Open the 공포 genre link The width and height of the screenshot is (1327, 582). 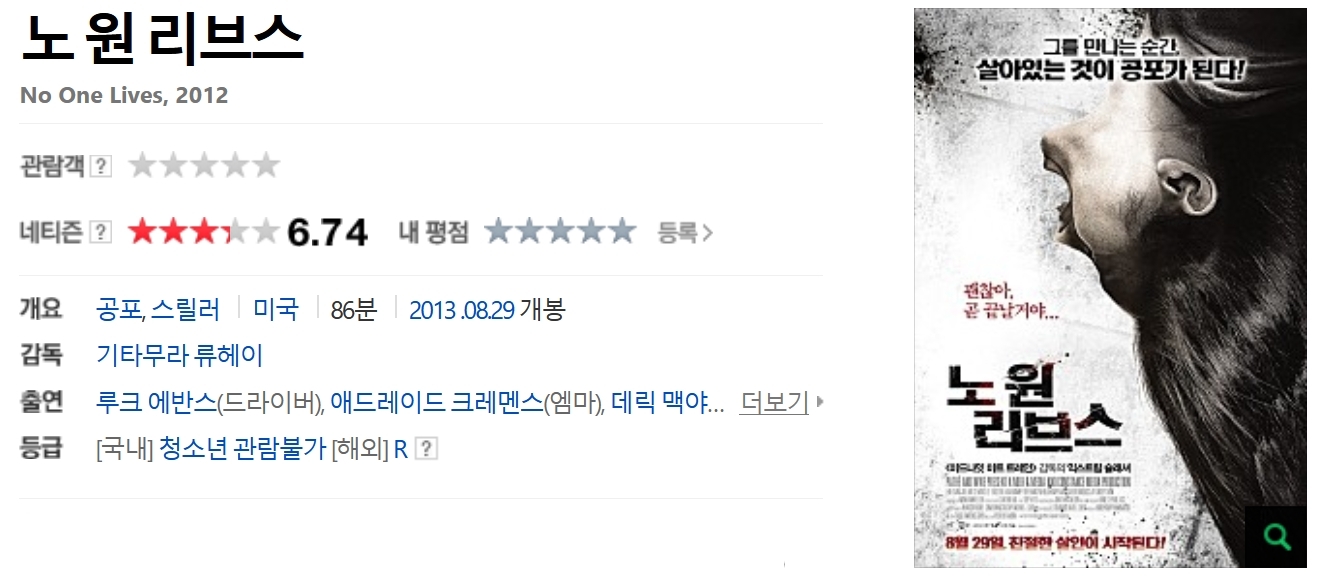tap(119, 309)
